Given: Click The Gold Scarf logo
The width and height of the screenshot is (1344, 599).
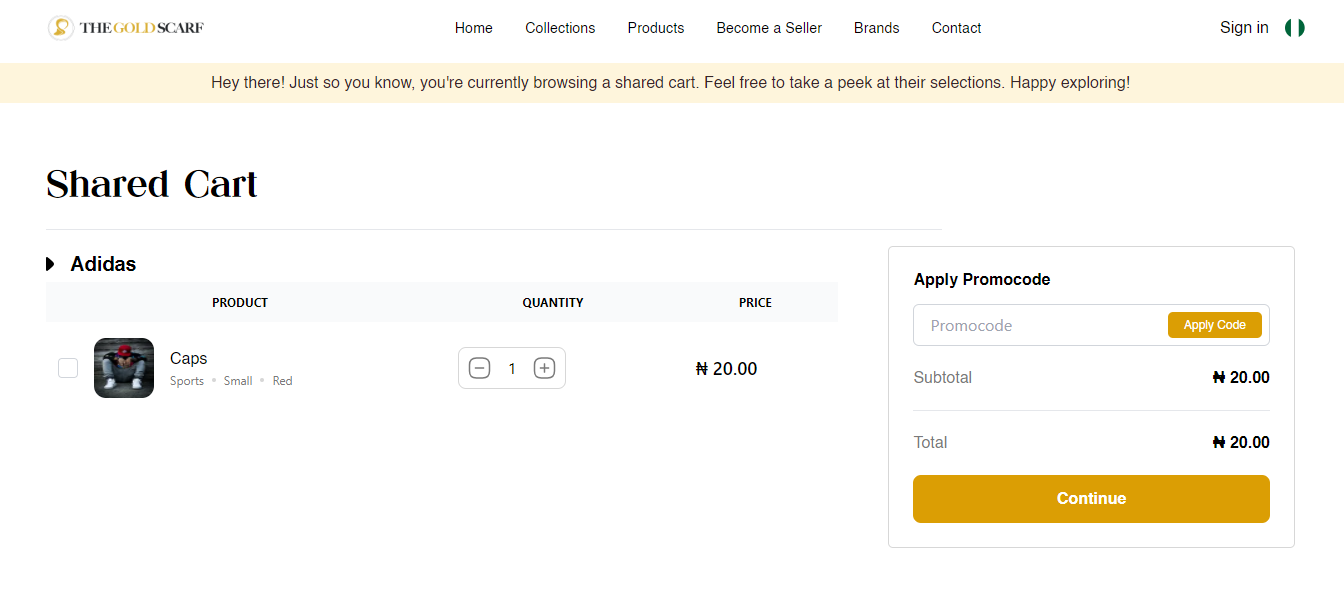Looking at the screenshot, I should pos(126,28).
